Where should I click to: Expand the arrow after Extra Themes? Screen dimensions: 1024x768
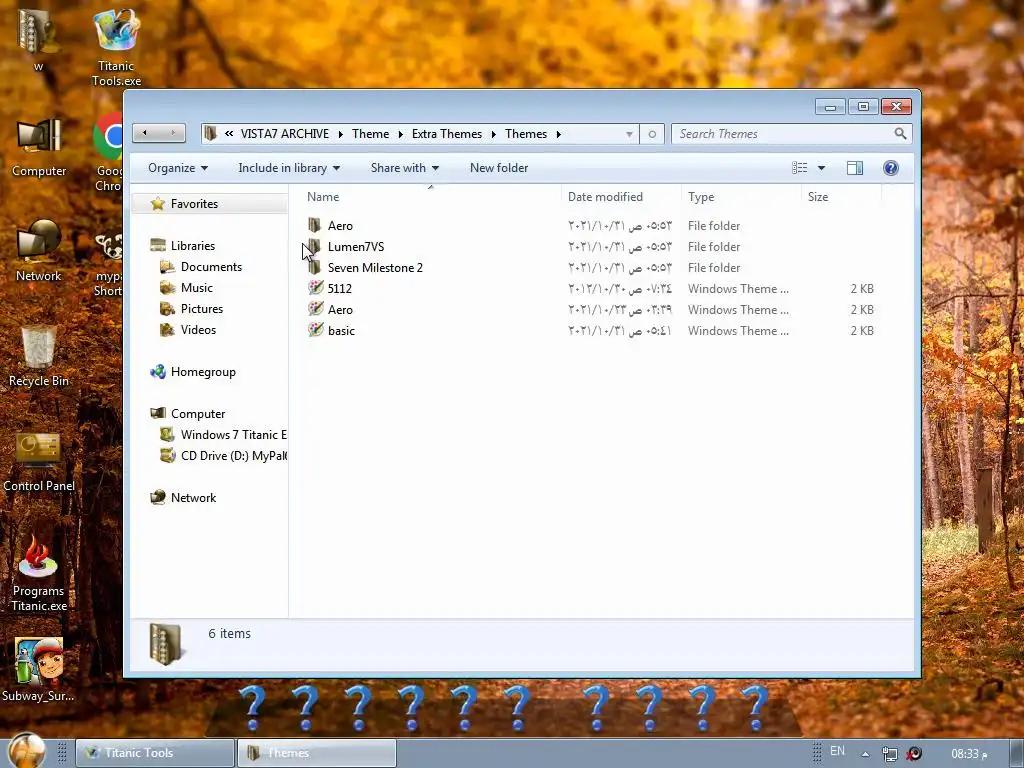point(493,134)
